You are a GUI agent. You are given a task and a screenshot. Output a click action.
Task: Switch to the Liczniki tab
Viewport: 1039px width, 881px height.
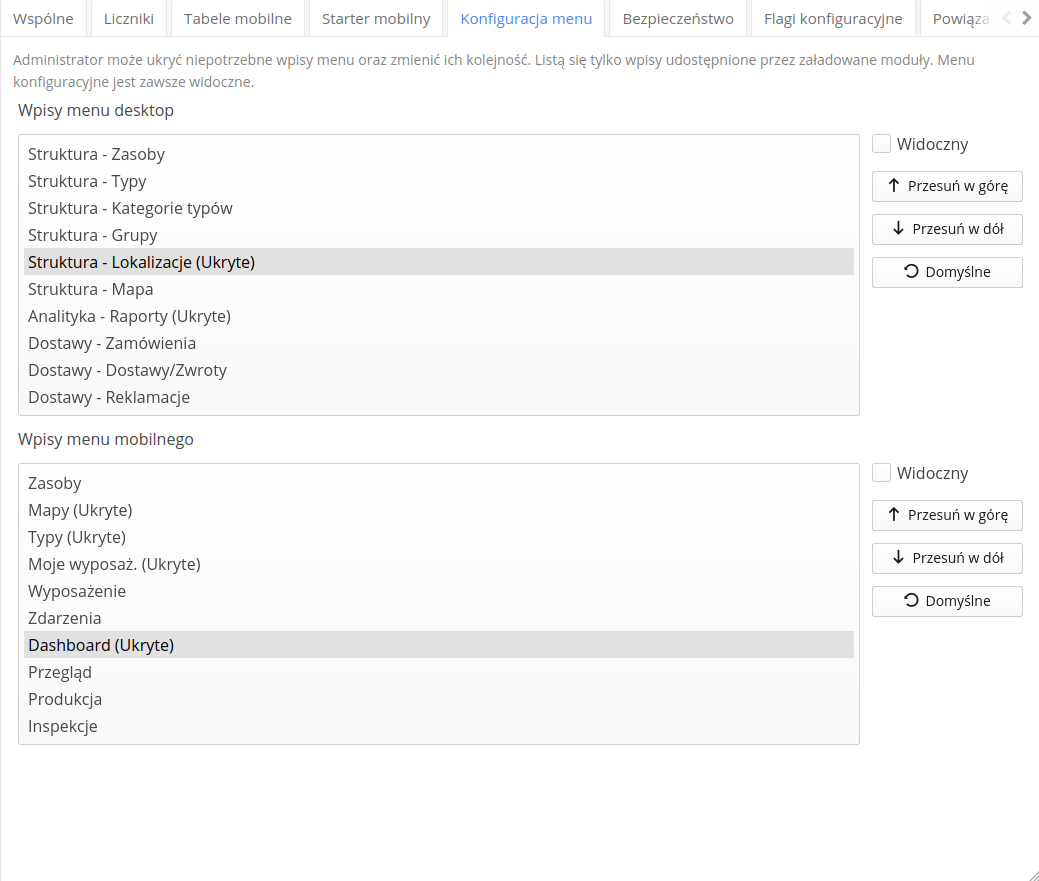(x=129, y=19)
